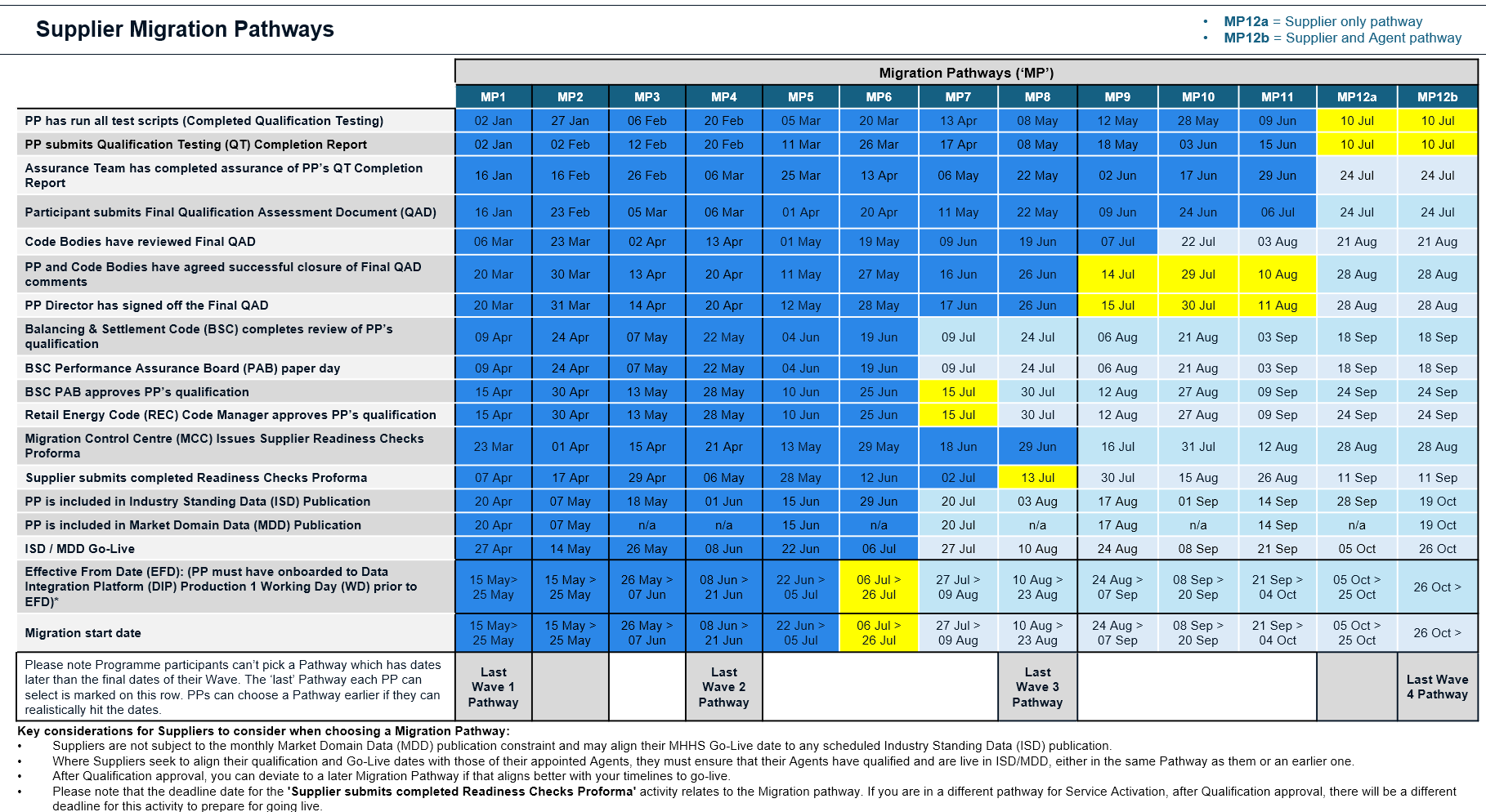Click the "27 Apr" Go-Live cell under MP1
1486x812 pixels.
pos(494,549)
